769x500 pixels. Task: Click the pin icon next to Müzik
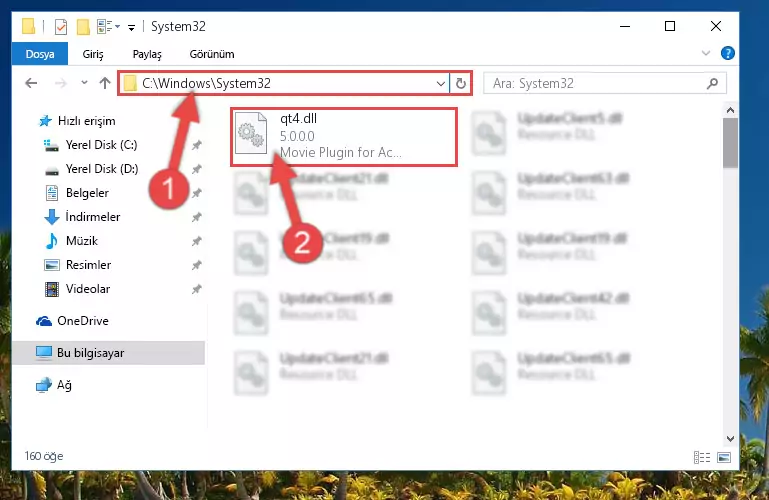point(197,241)
